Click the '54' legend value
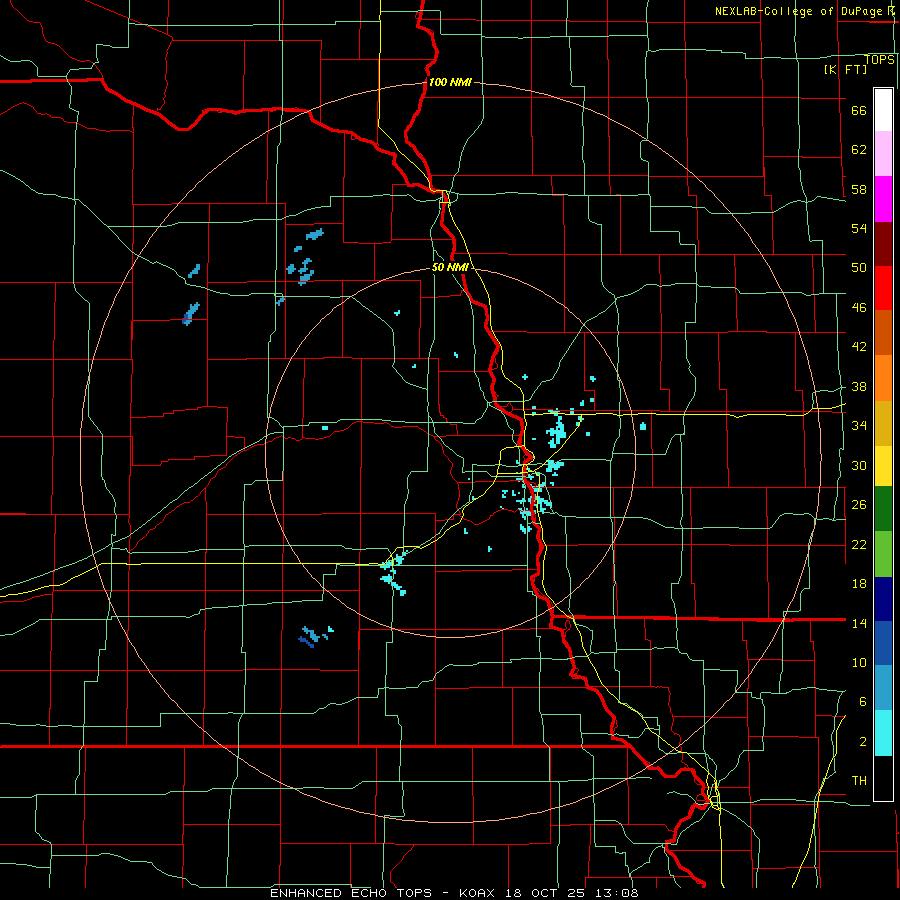 pos(859,228)
